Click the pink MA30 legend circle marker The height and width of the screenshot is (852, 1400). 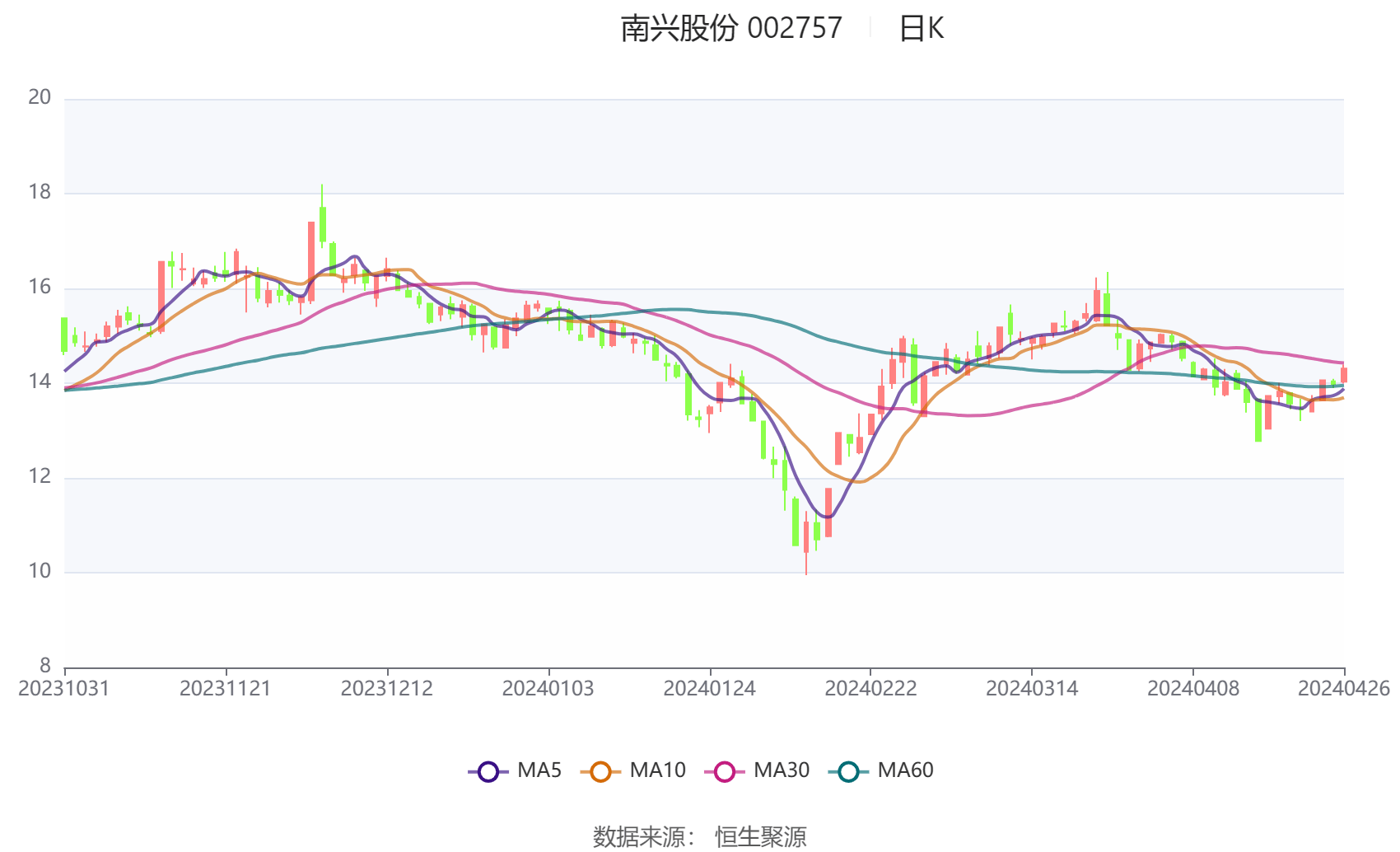(725, 772)
